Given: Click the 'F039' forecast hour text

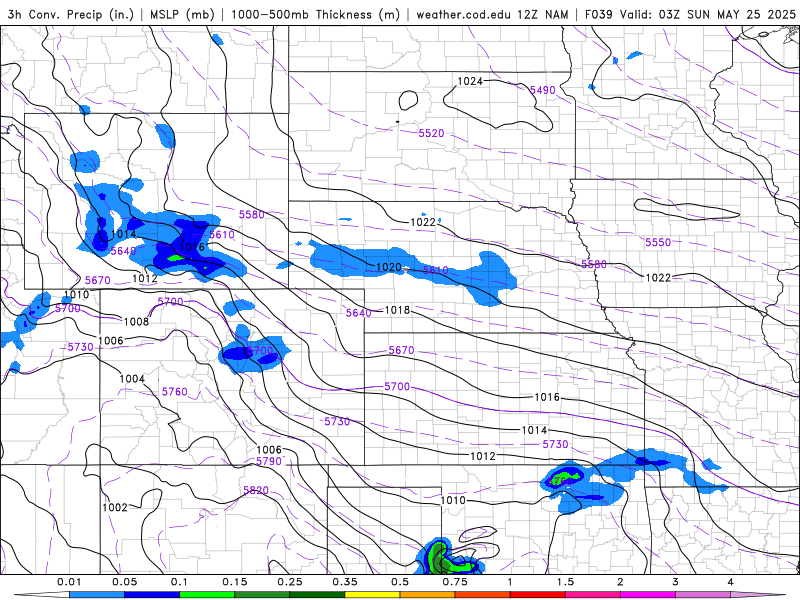Looking at the screenshot, I should pos(598,14).
